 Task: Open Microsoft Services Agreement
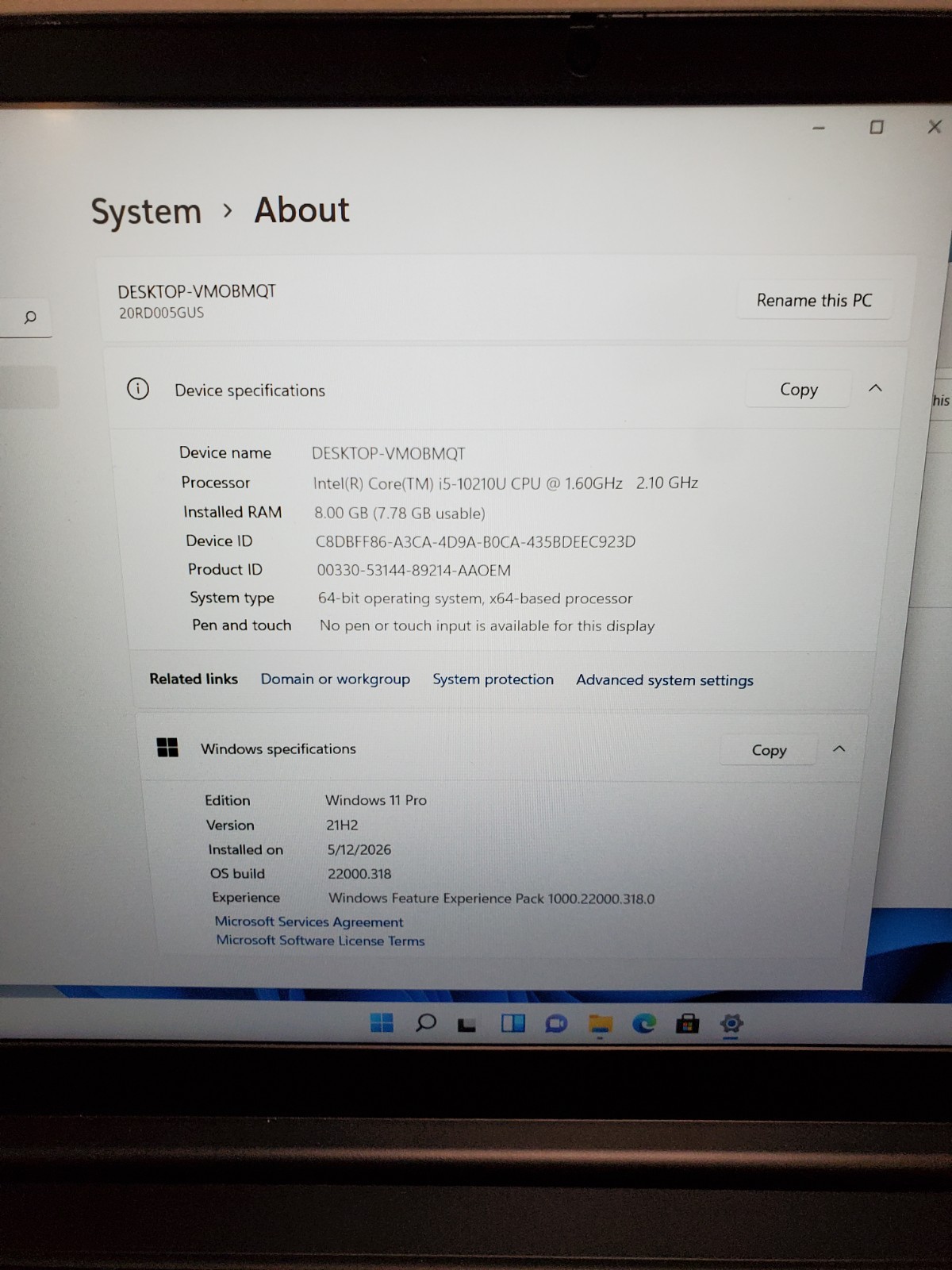[x=309, y=922]
